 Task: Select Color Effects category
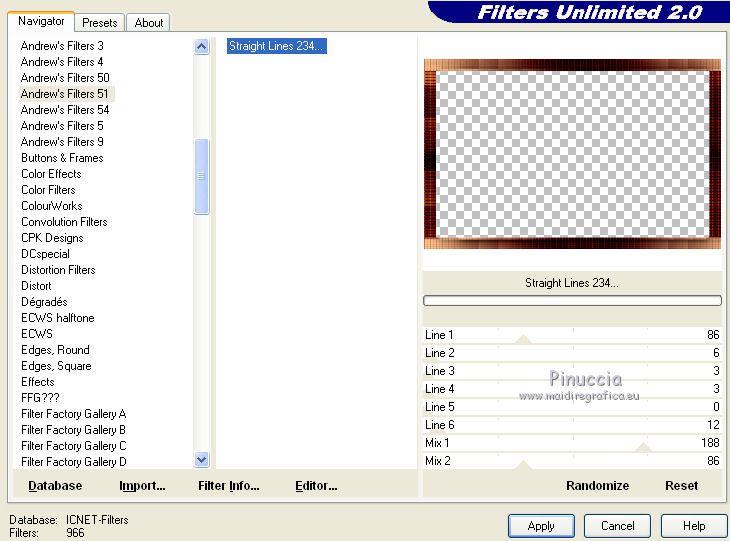coord(51,174)
